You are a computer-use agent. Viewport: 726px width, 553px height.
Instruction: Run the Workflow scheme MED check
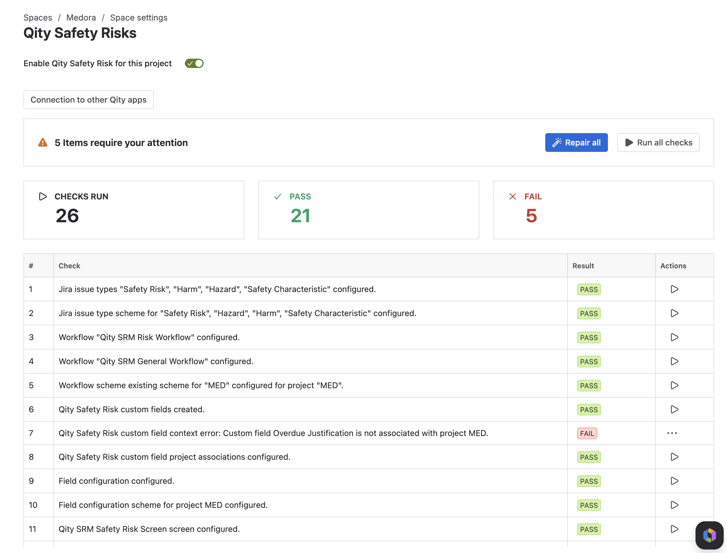674,385
